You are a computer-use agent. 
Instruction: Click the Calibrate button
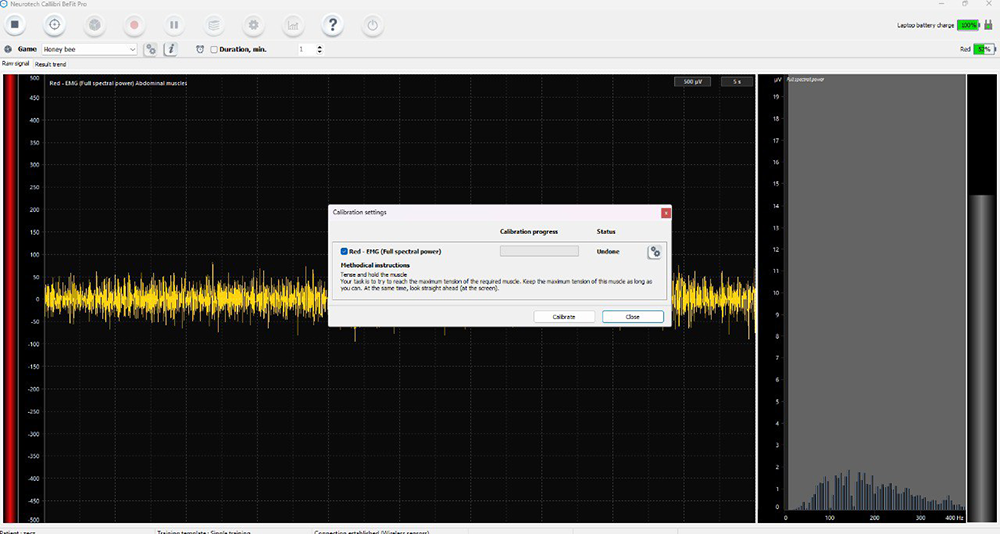(564, 316)
